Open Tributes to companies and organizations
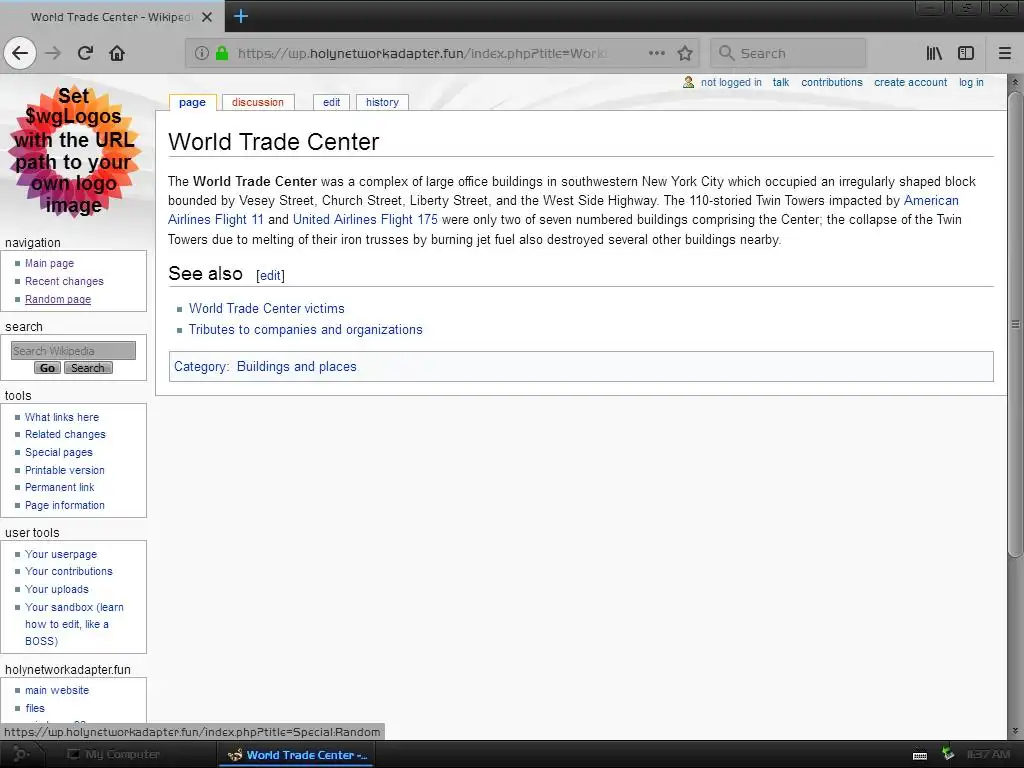The width and height of the screenshot is (1024, 768). 306,329
